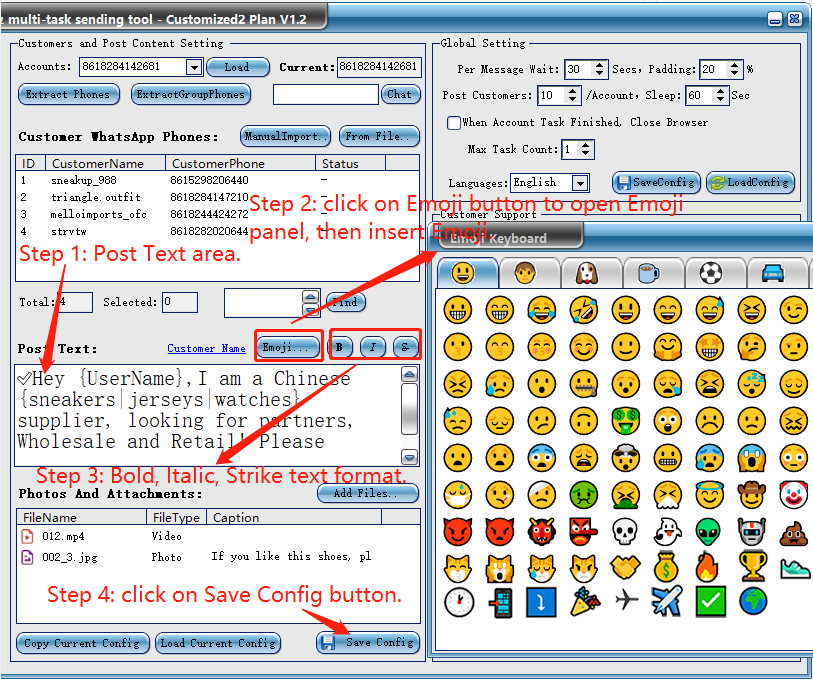Screen dimensions: 813x681
Task: Click the Customer Name link
Action: click(206, 349)
